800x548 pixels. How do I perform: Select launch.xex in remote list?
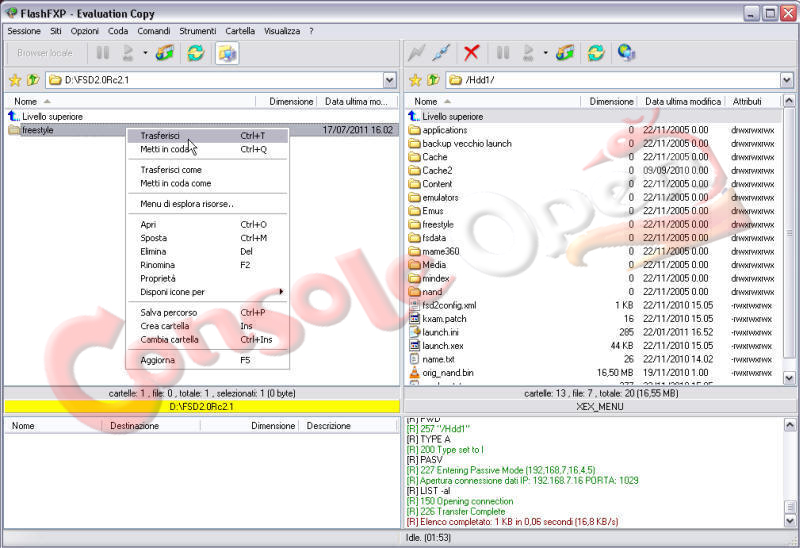(x=437, y=345)
